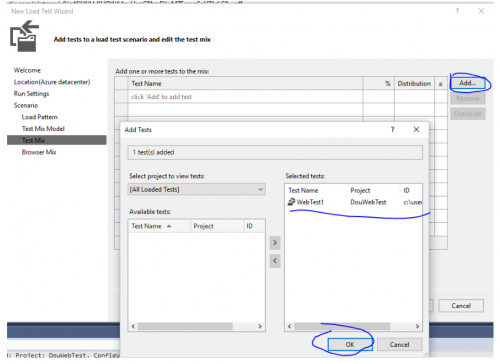Screen dimensions: 500x364
Task: Click the Selected tests horizontal scrollbar thumb
Action: pyautogui.click(x=342, y=326)
